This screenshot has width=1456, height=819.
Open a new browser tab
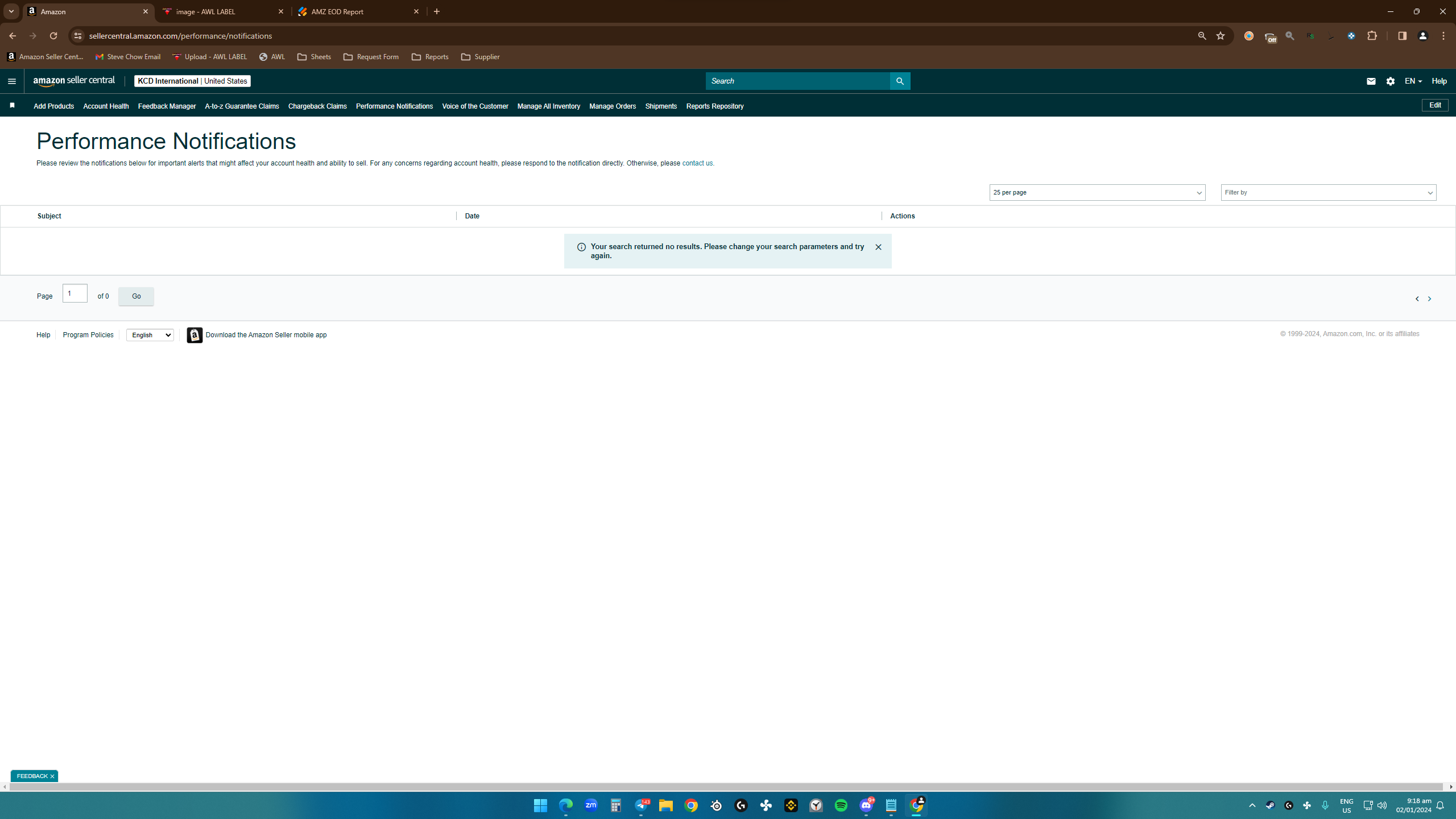coord(437,11)
